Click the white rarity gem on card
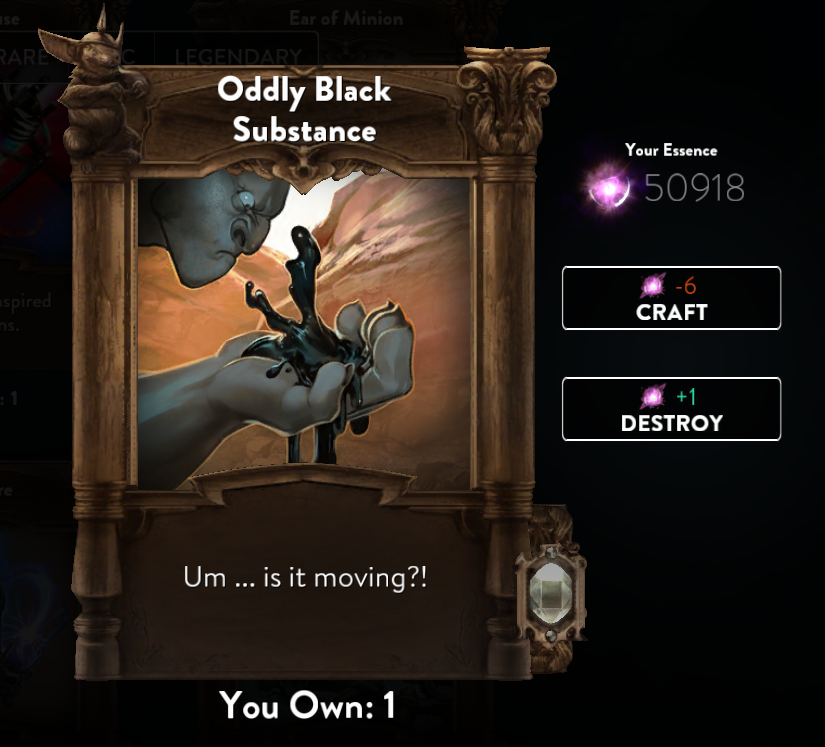The height and width of the screenshot is (747, 825). coord(550,591)
